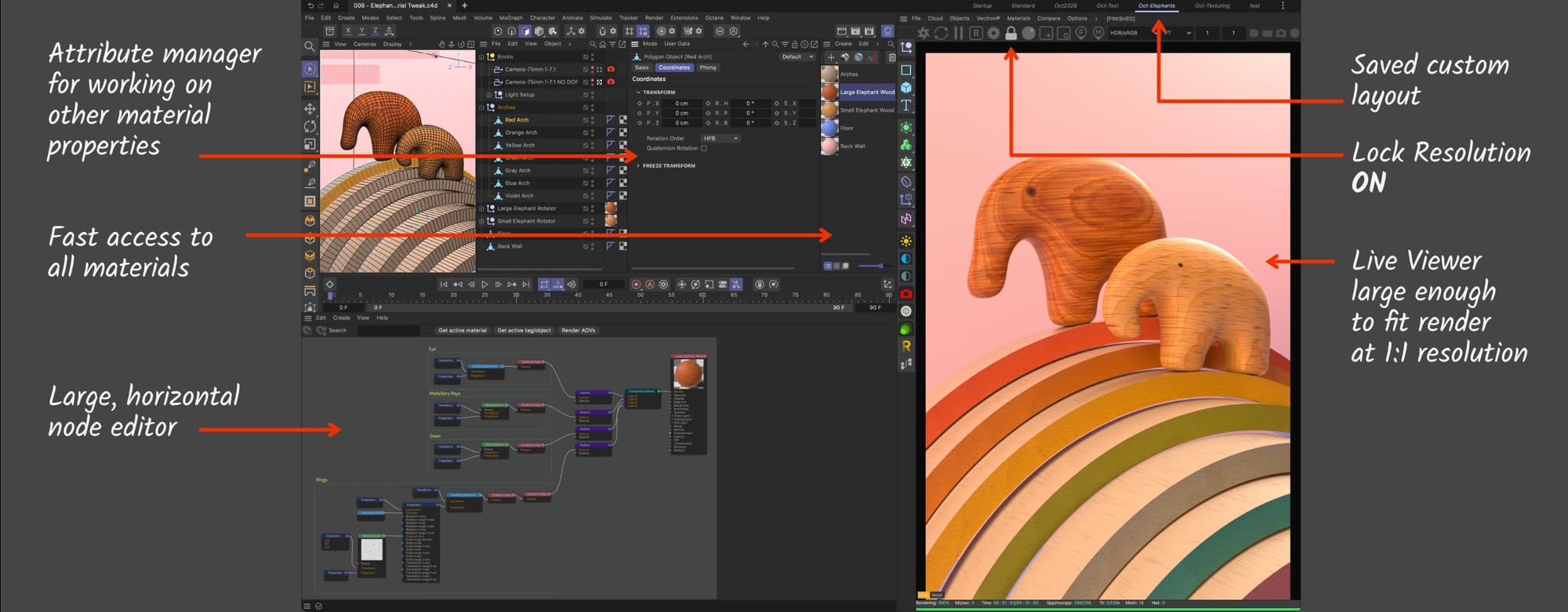Select the Large Elephant Wood material
Viewport: 1568px width, 612px height.
[858, 92]
